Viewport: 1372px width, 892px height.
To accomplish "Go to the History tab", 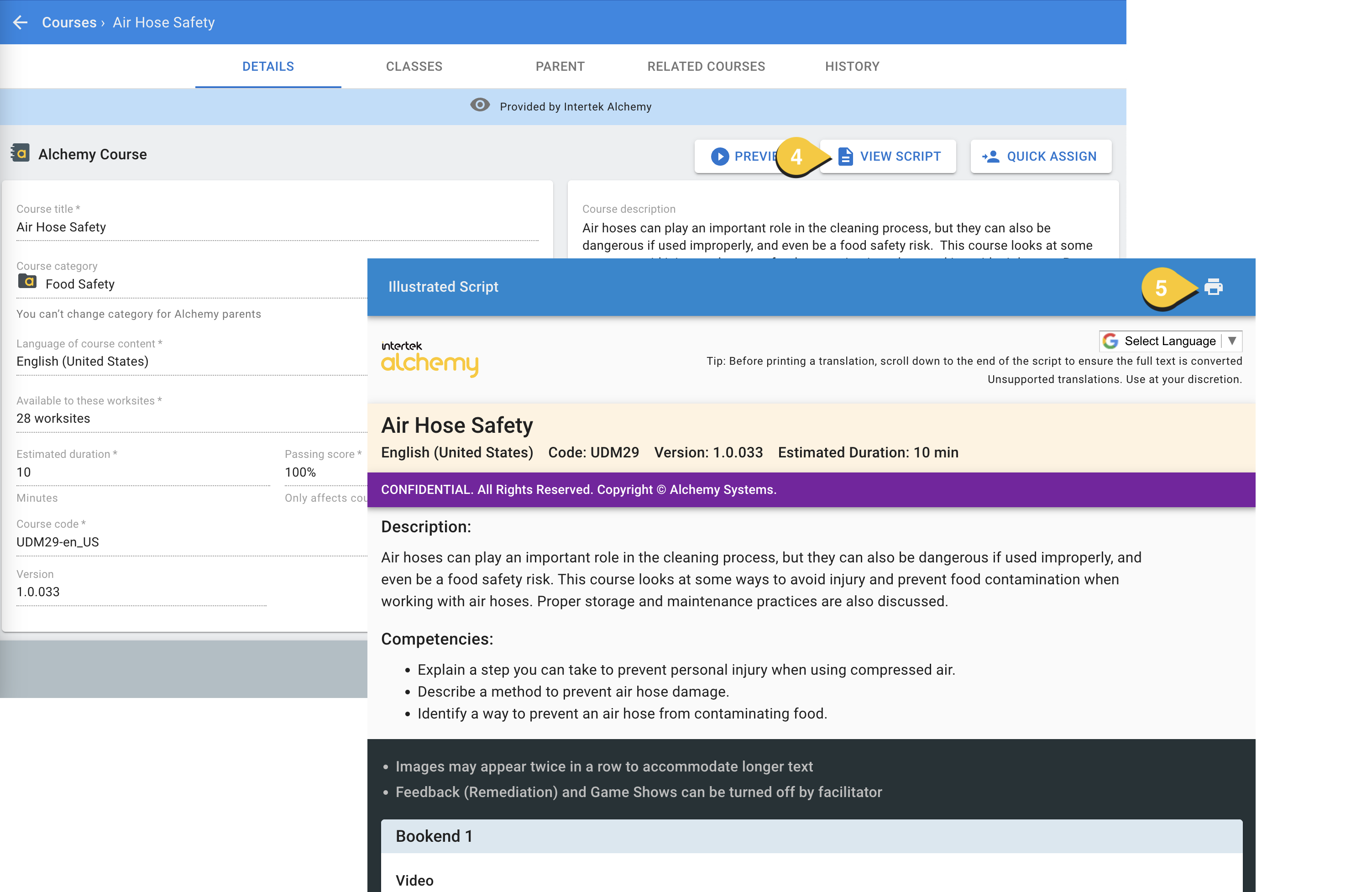I will (851, 66).
